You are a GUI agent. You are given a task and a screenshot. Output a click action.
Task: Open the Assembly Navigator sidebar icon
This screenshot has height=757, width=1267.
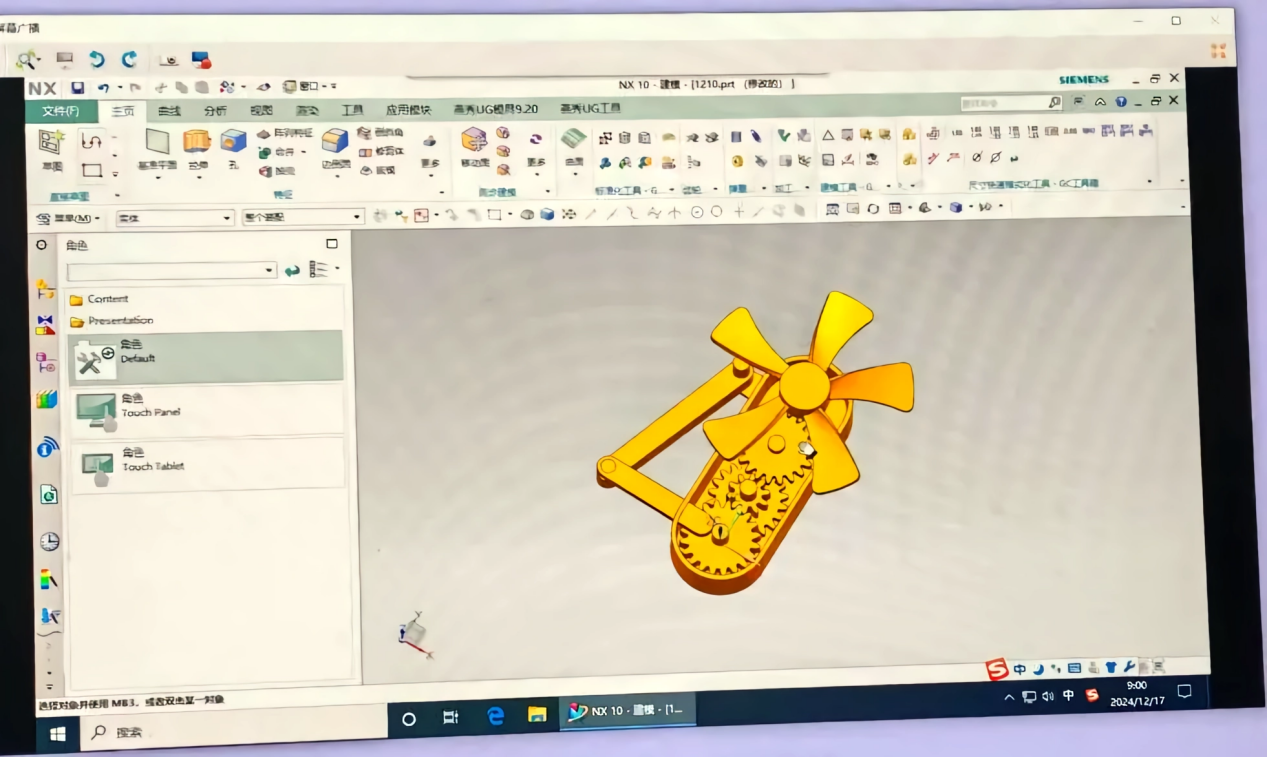[x=45, y=290]
